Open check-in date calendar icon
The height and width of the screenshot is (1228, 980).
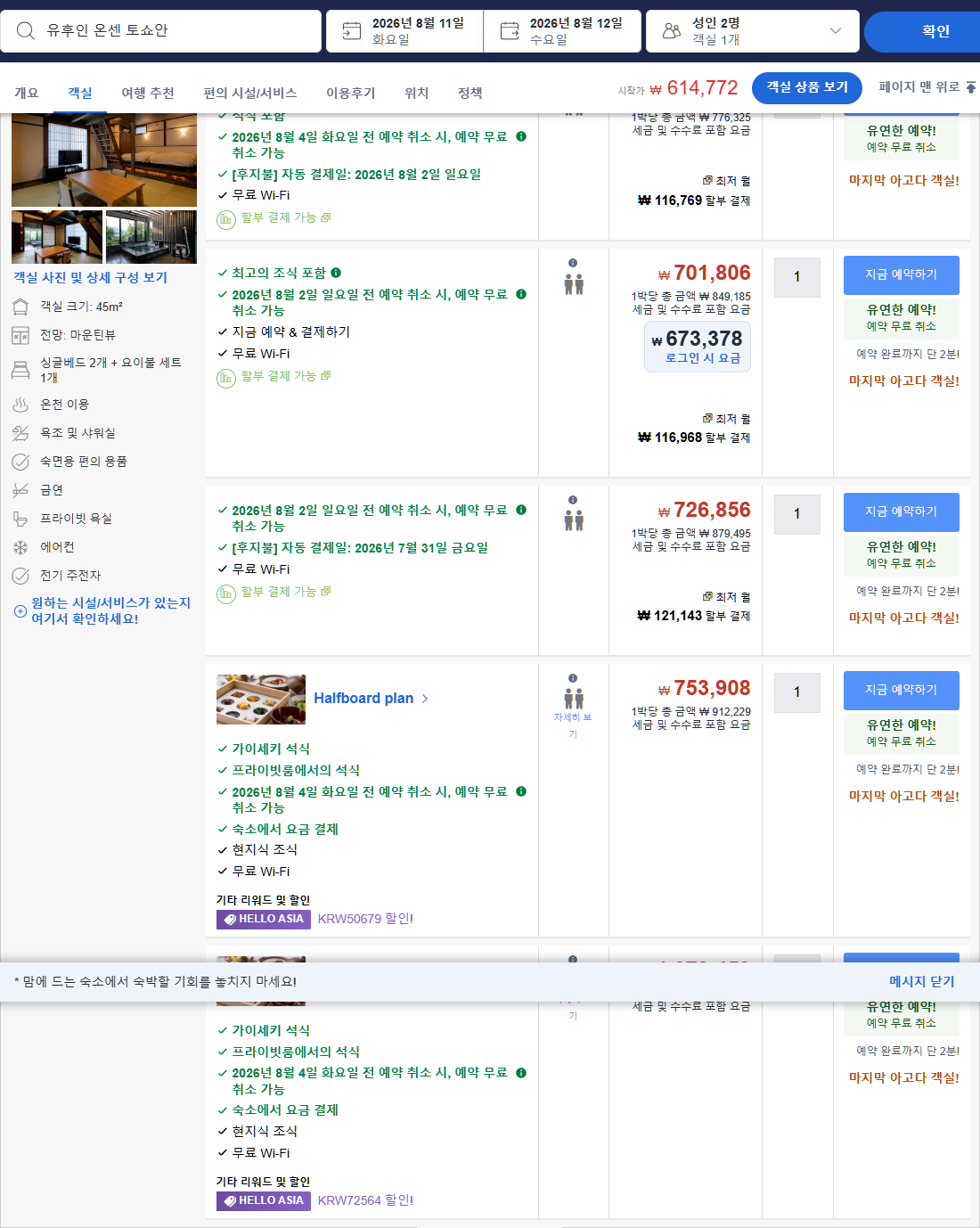click(352, 31)
